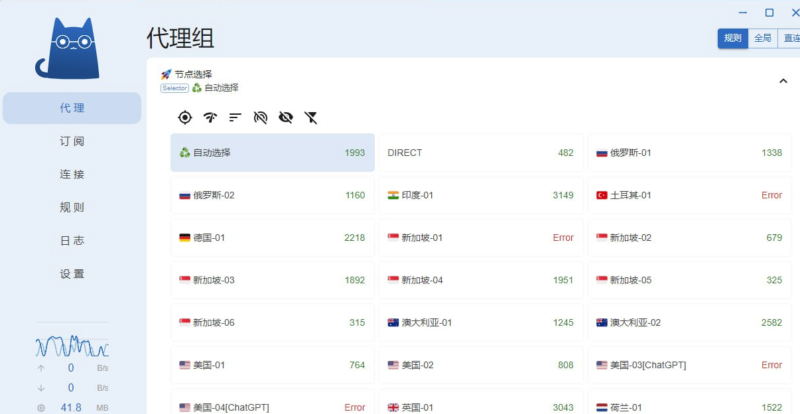Toggle the crossed-out eye visibility icon
800x414 pixels.
pyautogui.click(x=286, y=118)
